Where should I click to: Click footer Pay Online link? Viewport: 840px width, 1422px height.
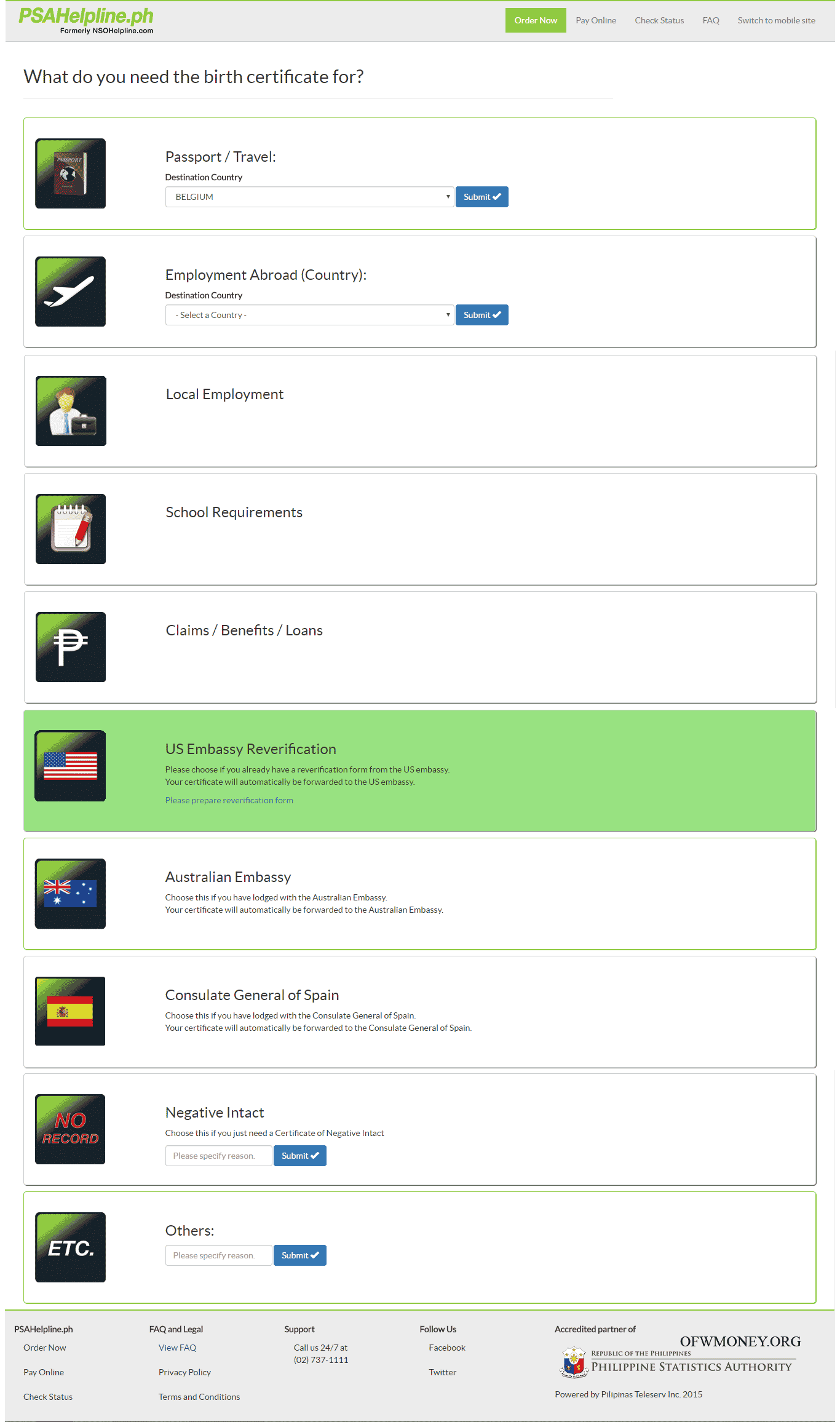(44, 1372)
